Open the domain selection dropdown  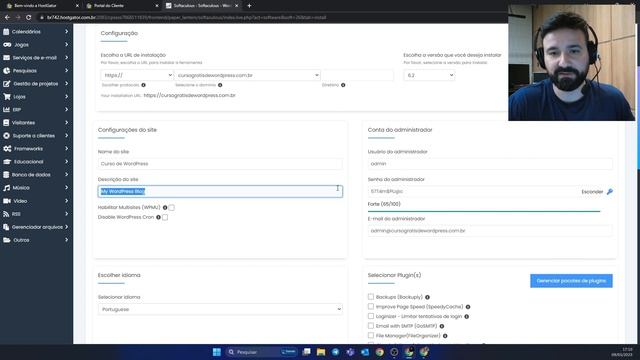[x=247, y=75]
